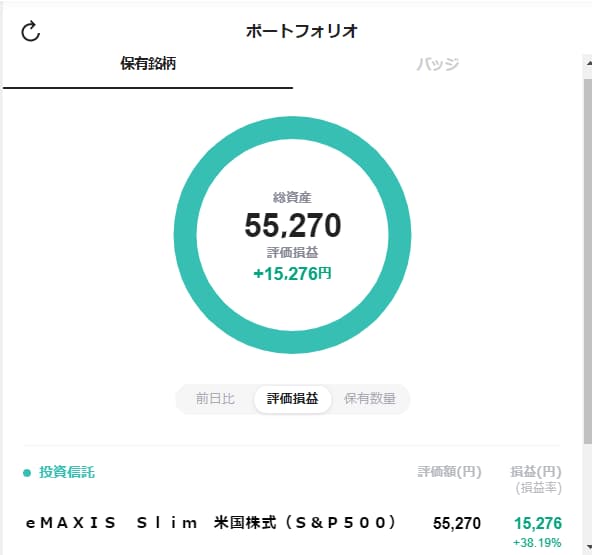592x555 pixels.
Task: Click the teal dot beside 投資信託
Action: pos(27,473)
